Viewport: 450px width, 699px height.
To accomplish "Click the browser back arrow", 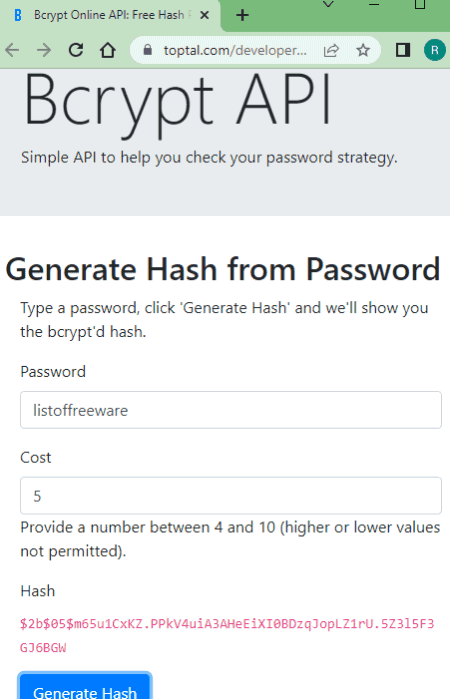I will tap(12, 50).
